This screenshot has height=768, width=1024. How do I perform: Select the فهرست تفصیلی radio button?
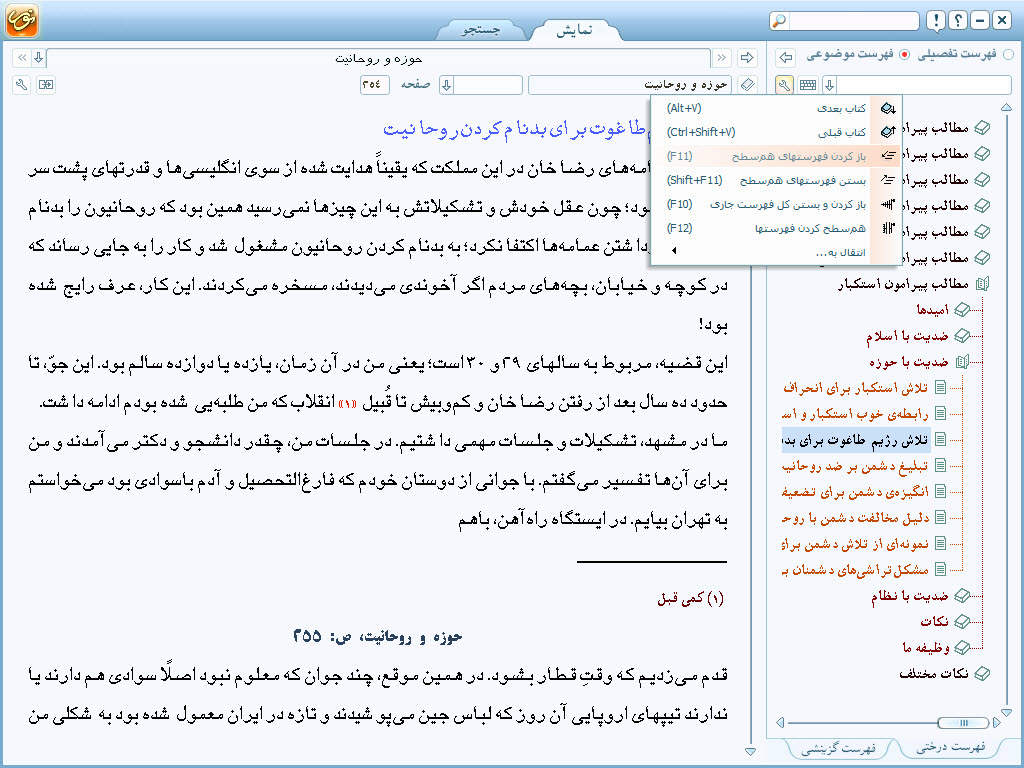point(1007,56)
